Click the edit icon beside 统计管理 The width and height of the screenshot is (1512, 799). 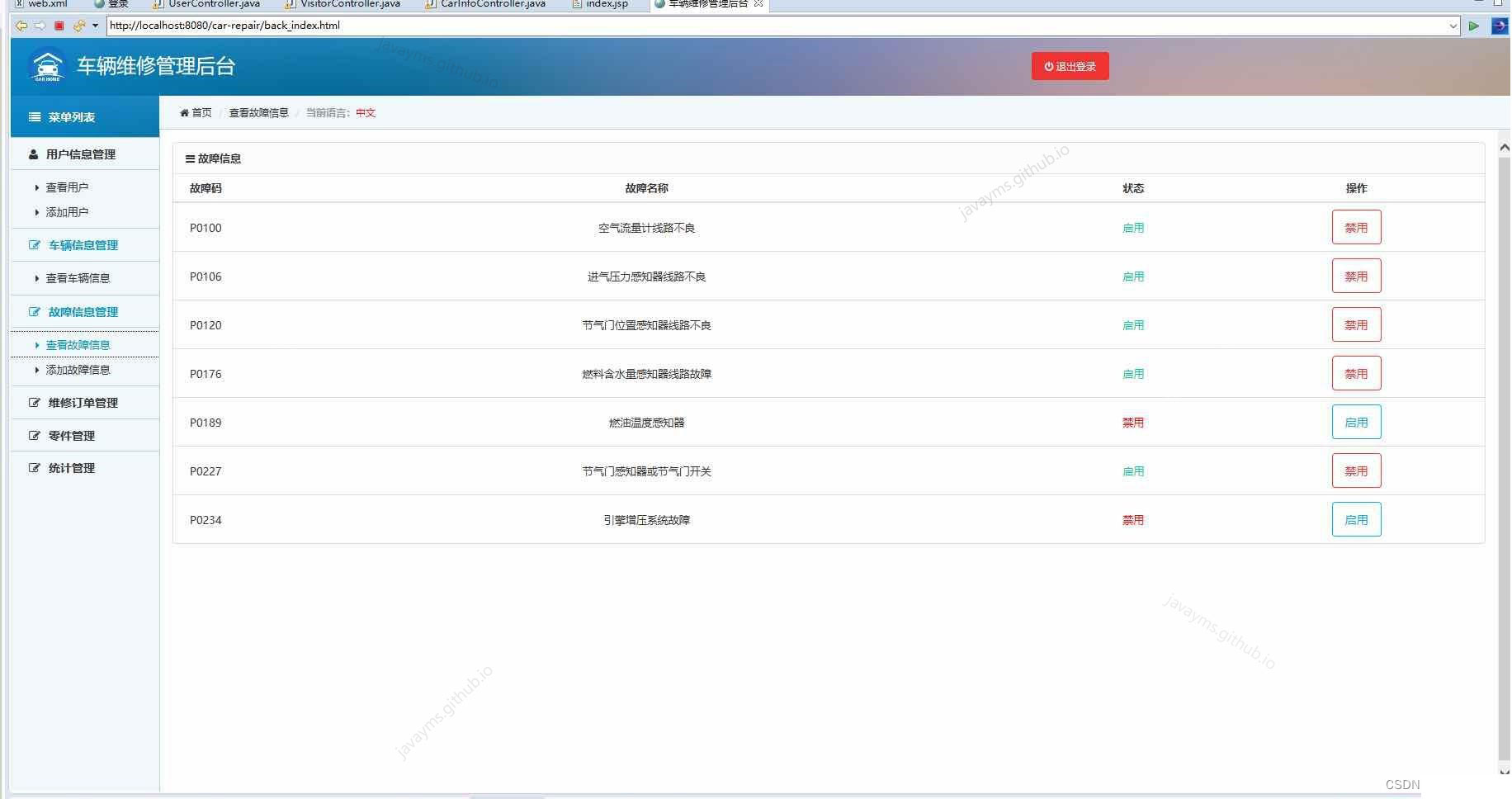point(33,467)
